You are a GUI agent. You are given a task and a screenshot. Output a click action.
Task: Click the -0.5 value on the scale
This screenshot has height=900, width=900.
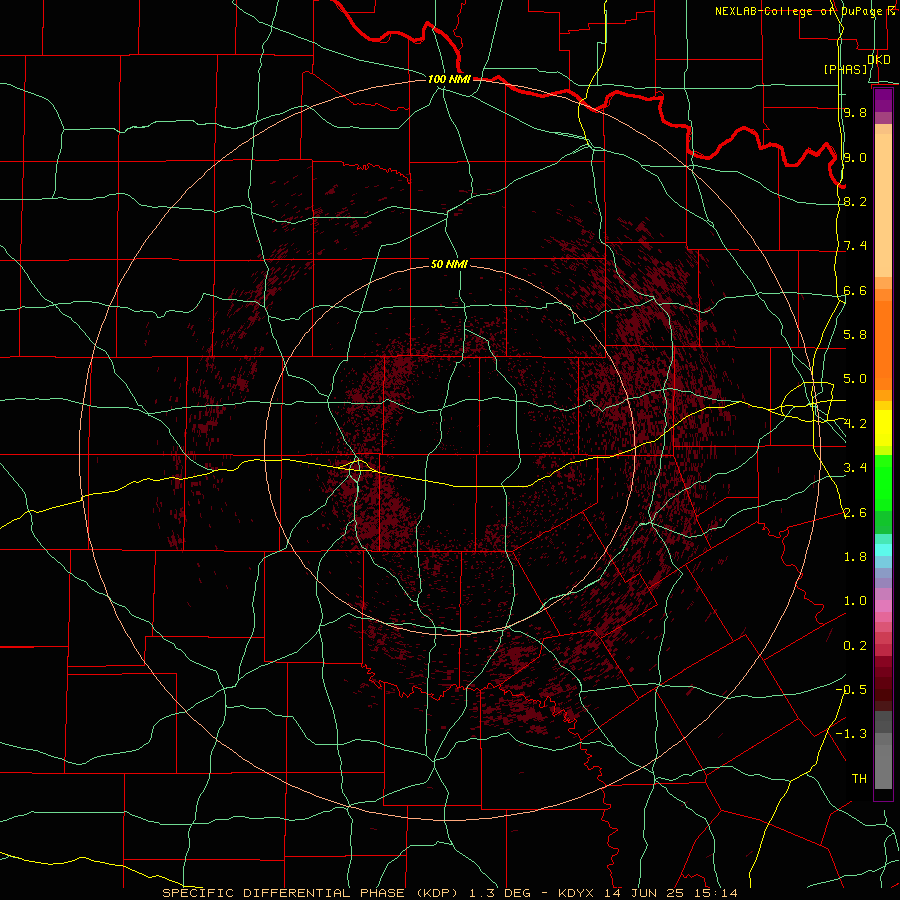851,690
